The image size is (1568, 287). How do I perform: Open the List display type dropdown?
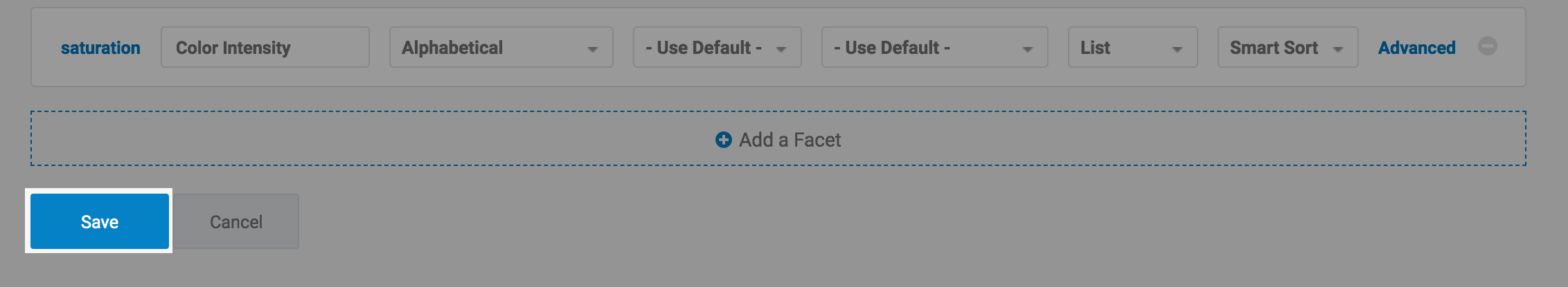tap(1132, 47)
